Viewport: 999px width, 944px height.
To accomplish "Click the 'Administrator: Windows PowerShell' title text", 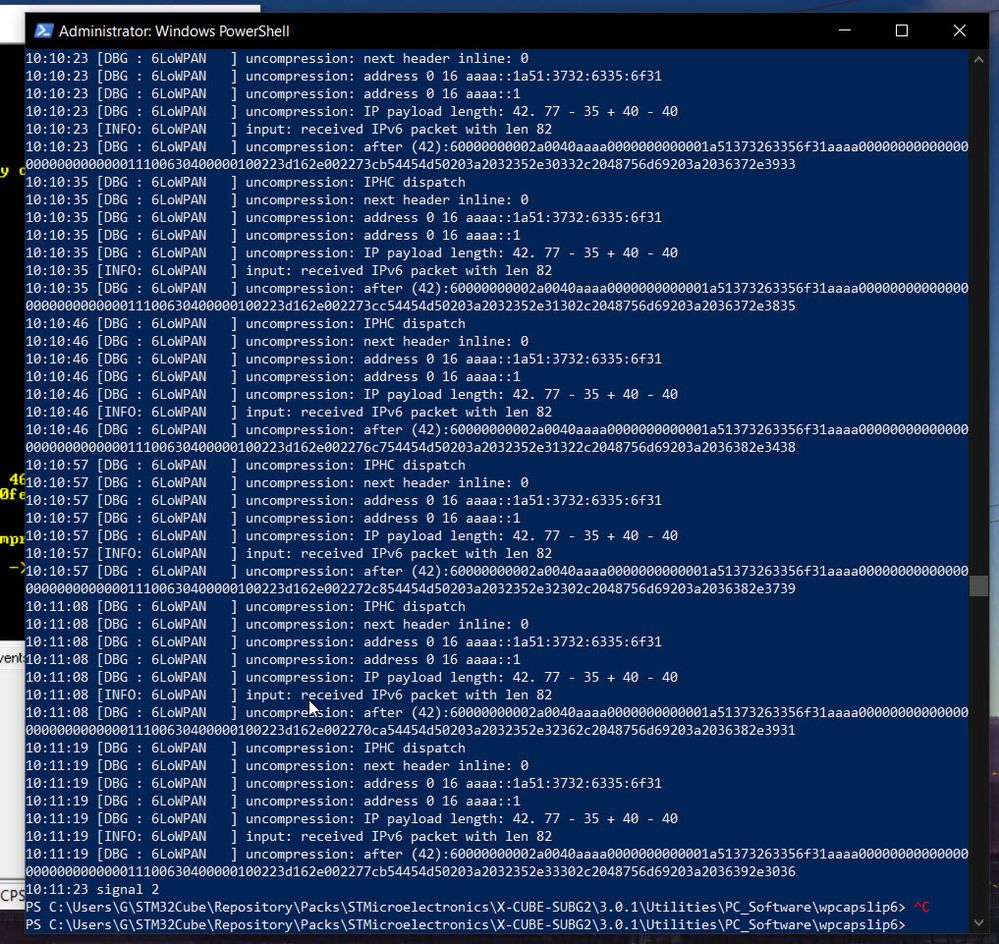I will (x=174, y=31).
